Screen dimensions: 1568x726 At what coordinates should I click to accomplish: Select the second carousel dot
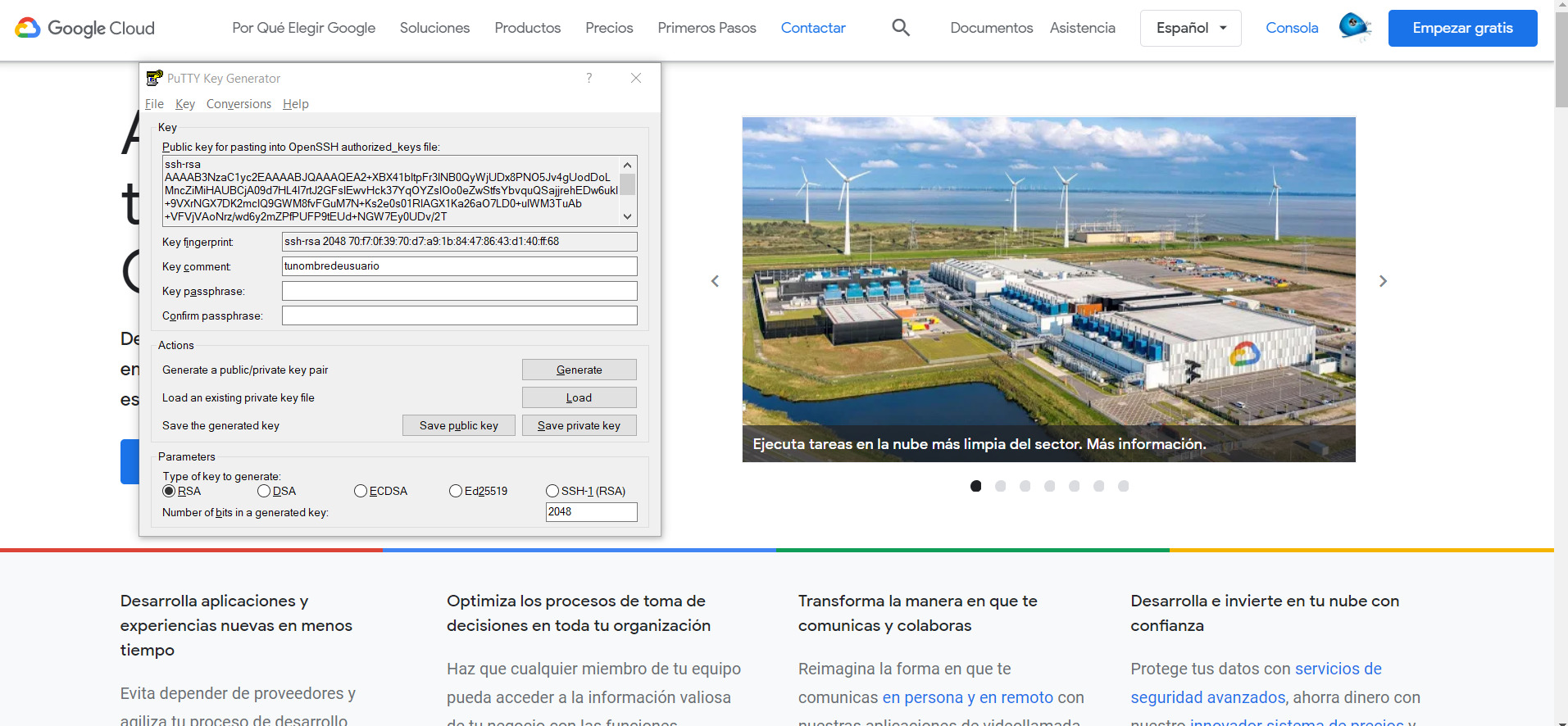[1000, 486]
